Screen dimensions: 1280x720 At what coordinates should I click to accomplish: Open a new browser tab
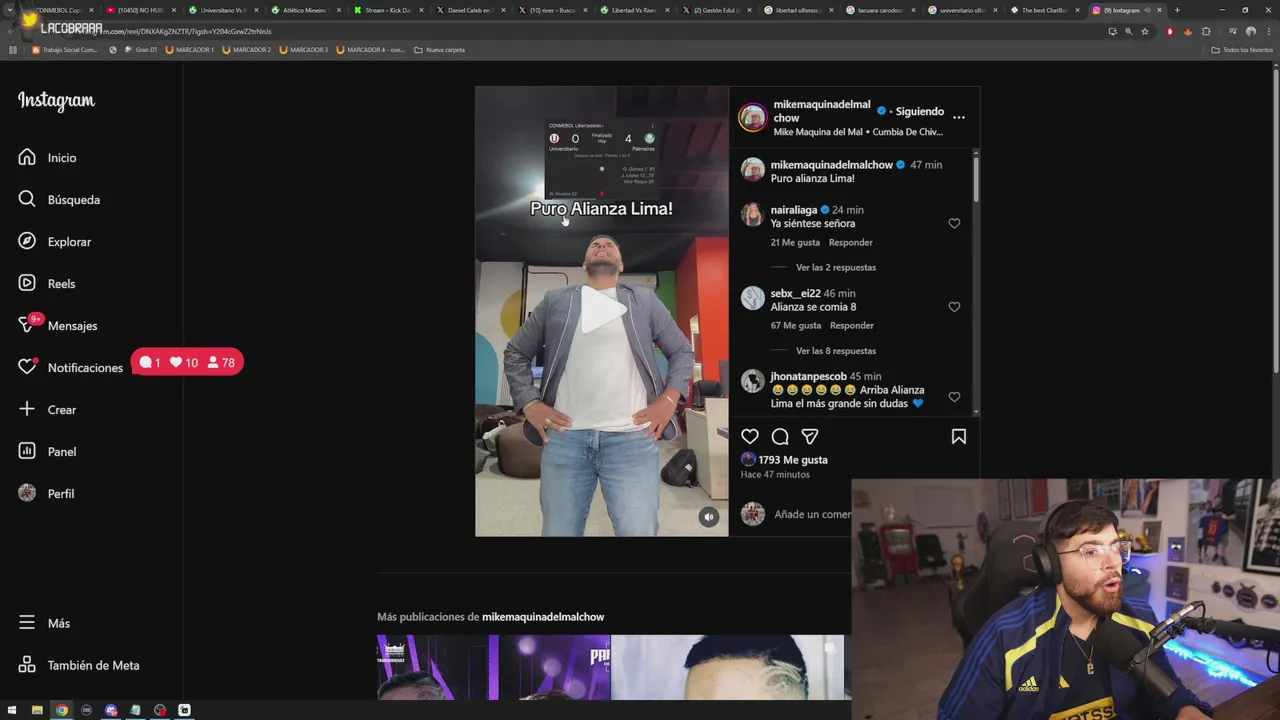click(1177, 10)
